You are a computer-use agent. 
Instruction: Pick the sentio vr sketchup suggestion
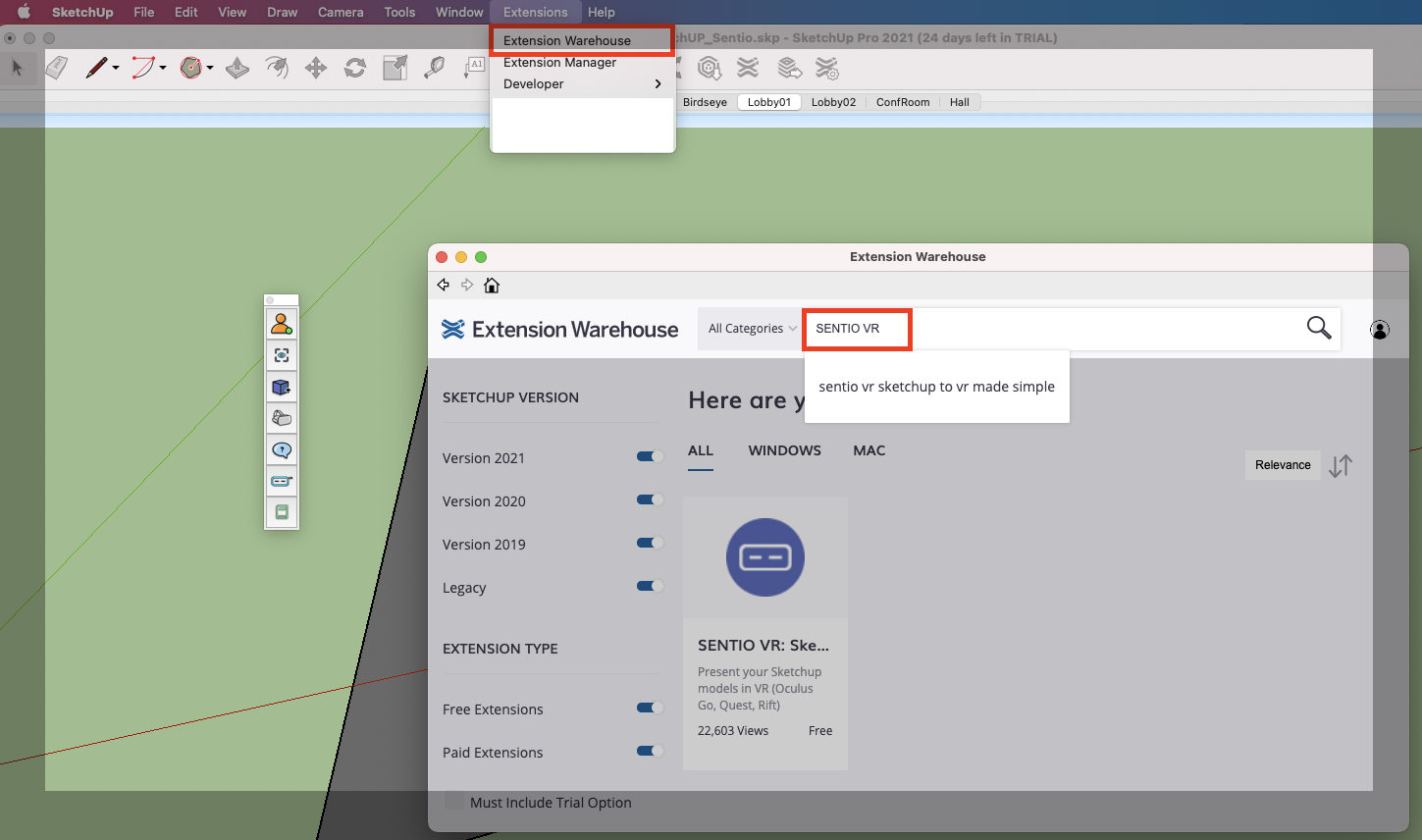[x=936, y=387]
